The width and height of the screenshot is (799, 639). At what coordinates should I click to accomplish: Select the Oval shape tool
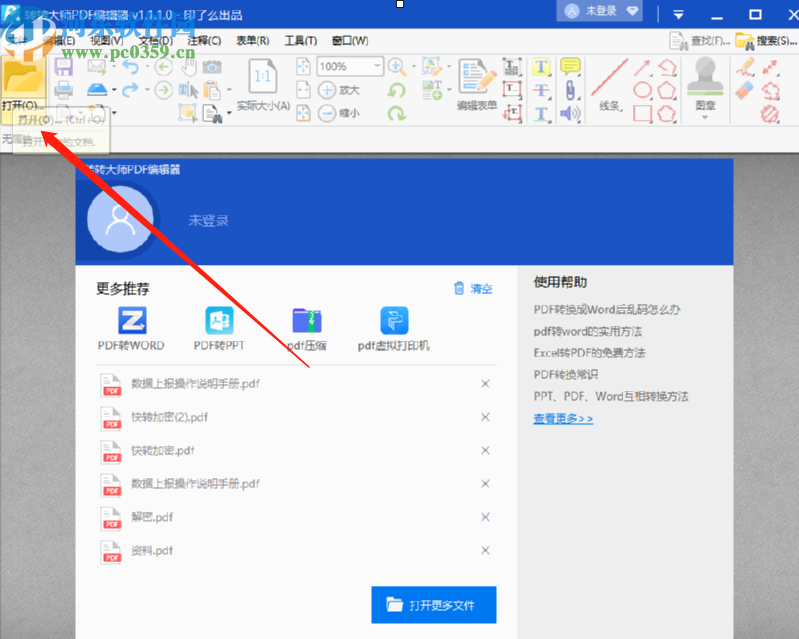pos(642,91)
